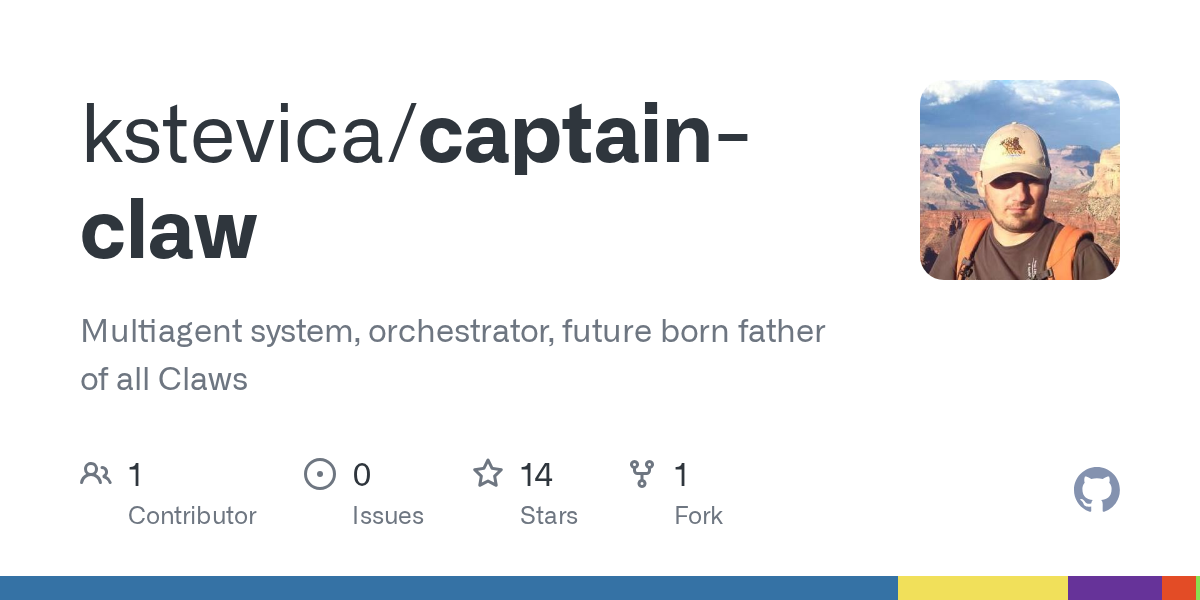Click the orange language bar segment

point(1179,588)
